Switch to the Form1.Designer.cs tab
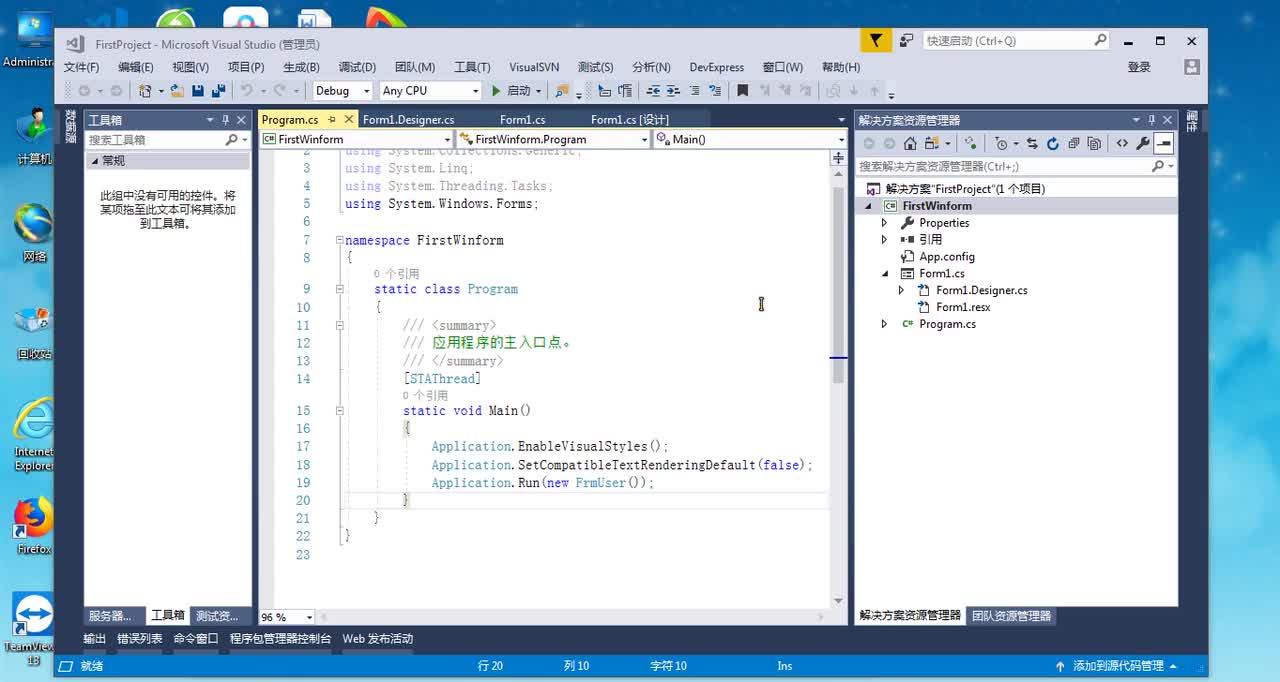Image resolution: width=1280 pixels, height=682 pixels. coord(408,119)
